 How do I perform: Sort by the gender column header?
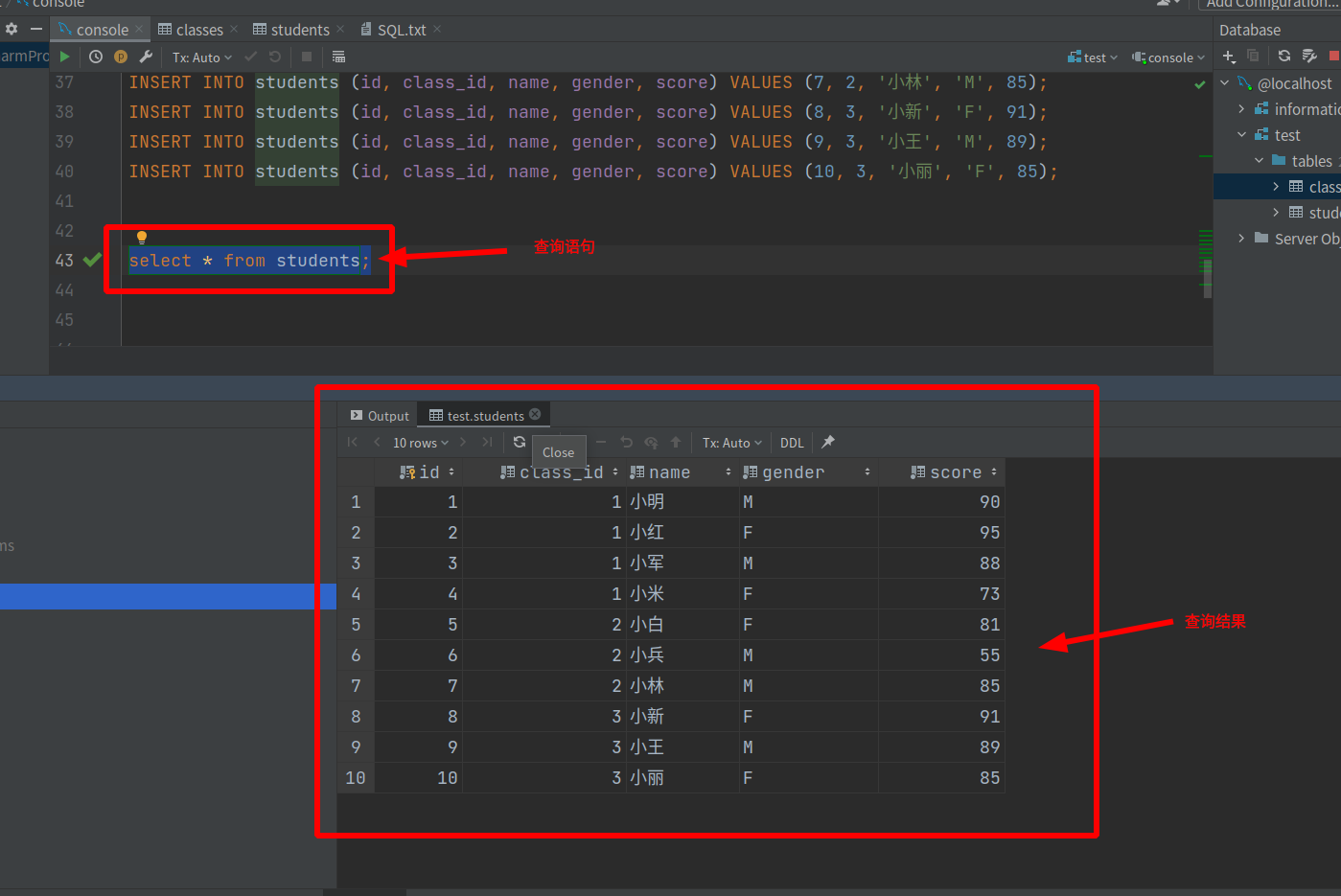pyautogui.click(x=807, y=472)
